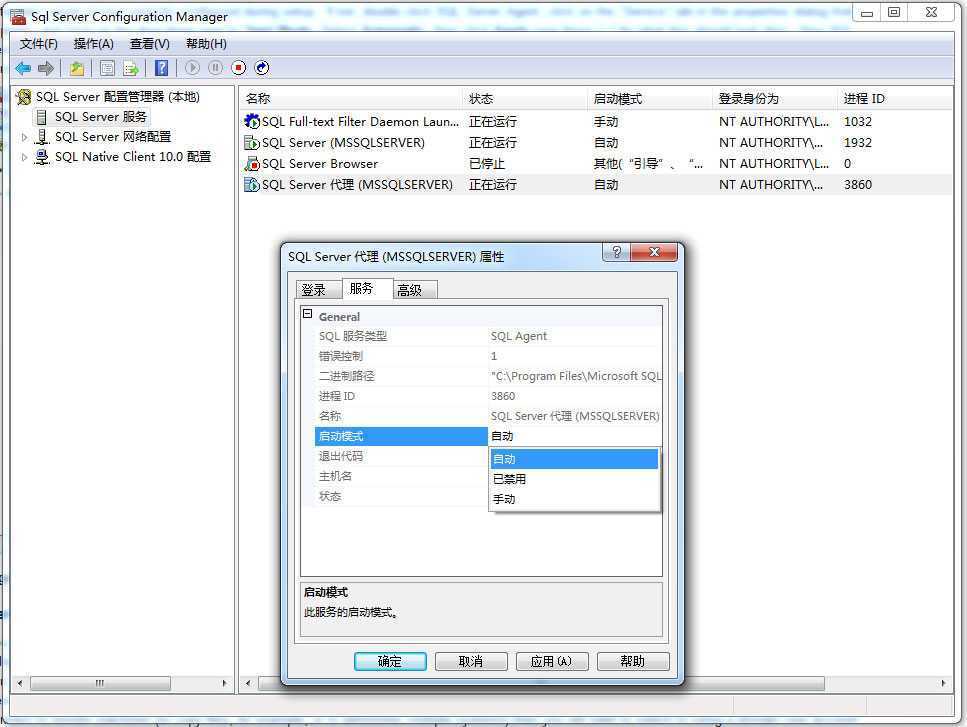The width and height of the screenshot is (967, 727).
Task: Open the 文件(F) menu
Action: [x=38, y=44]
